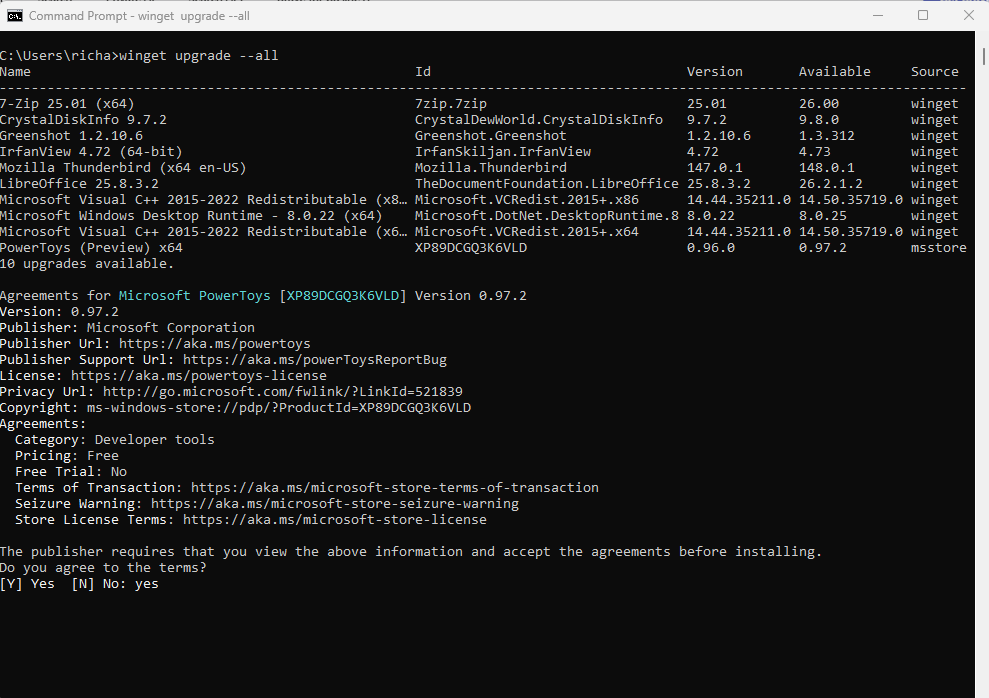
Task: Click the microsoft-store-seizure-warning URL
Action: (x=335, y=504)
